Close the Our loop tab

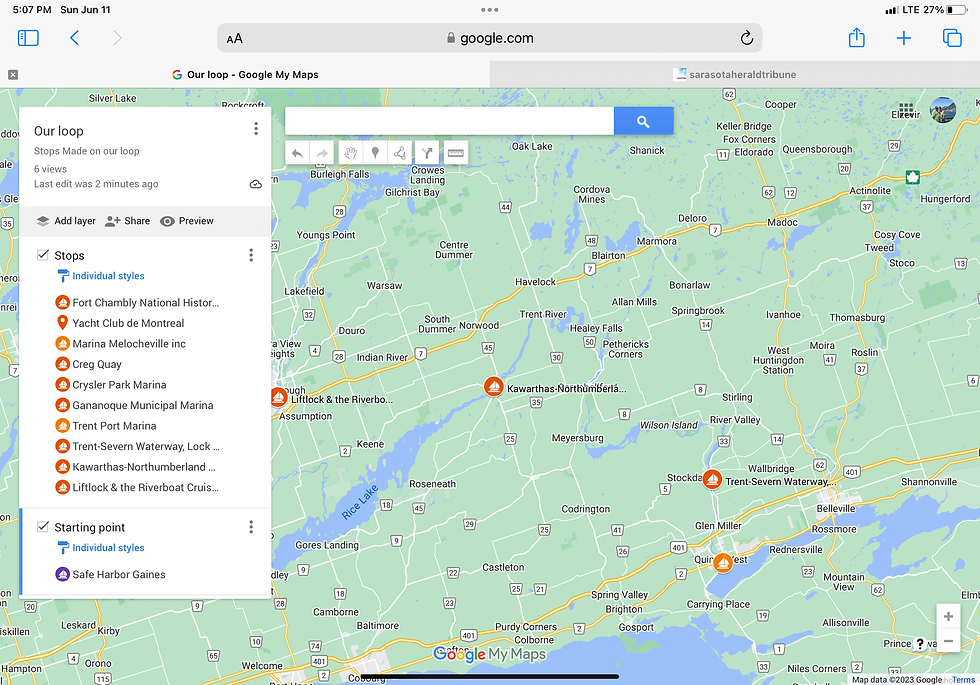[x=12, y=74]
